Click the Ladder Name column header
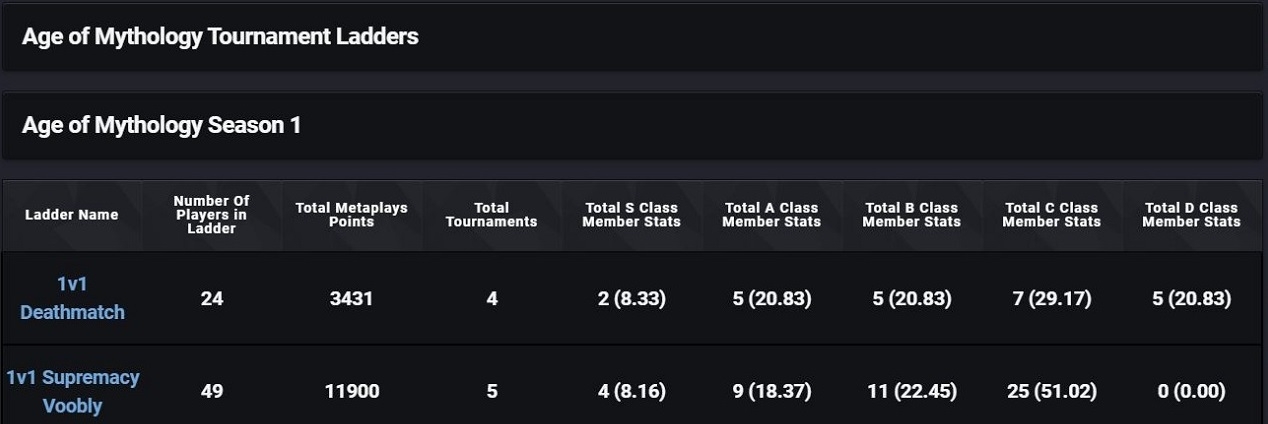This screenshot has width=1268, height=424. [x=72, y=215]
